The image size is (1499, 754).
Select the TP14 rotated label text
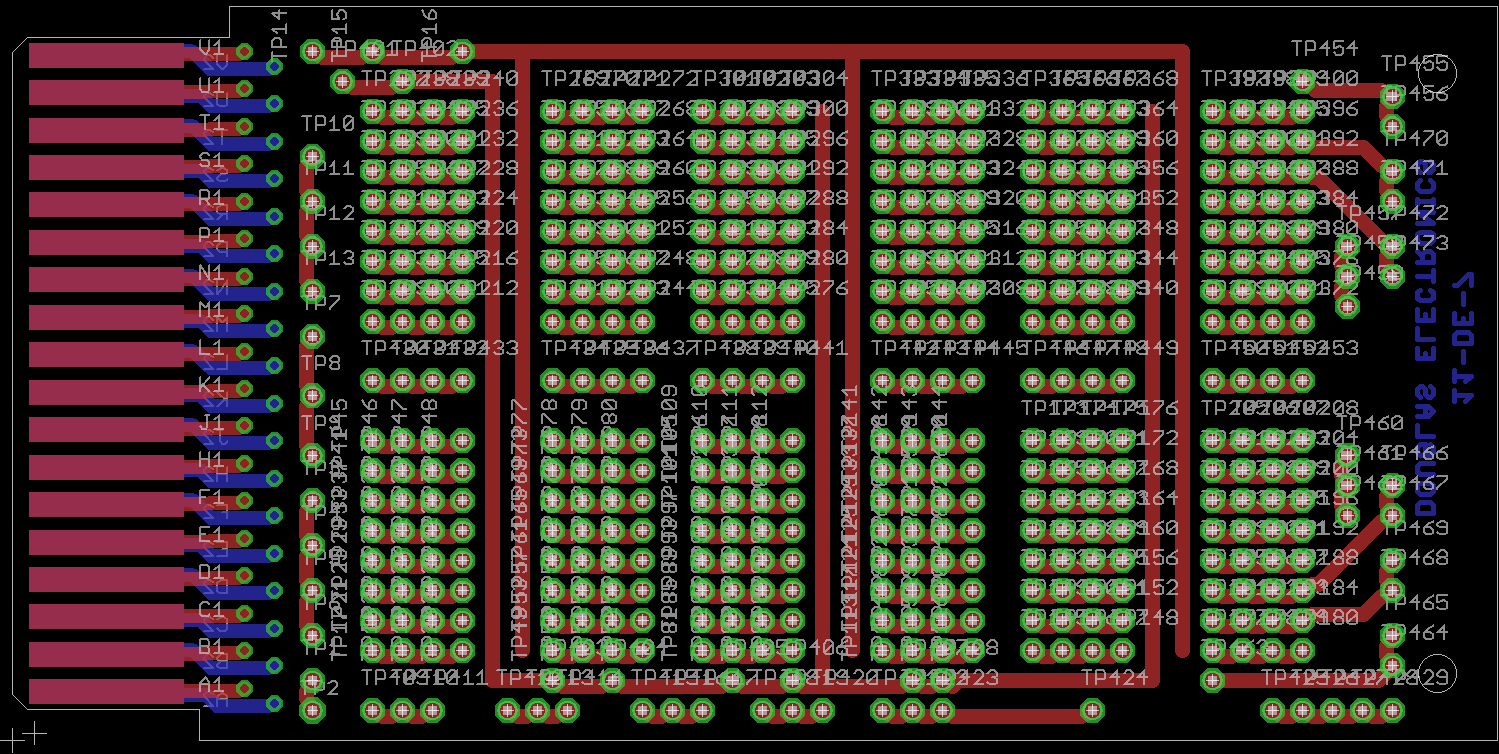click(280, 33)
